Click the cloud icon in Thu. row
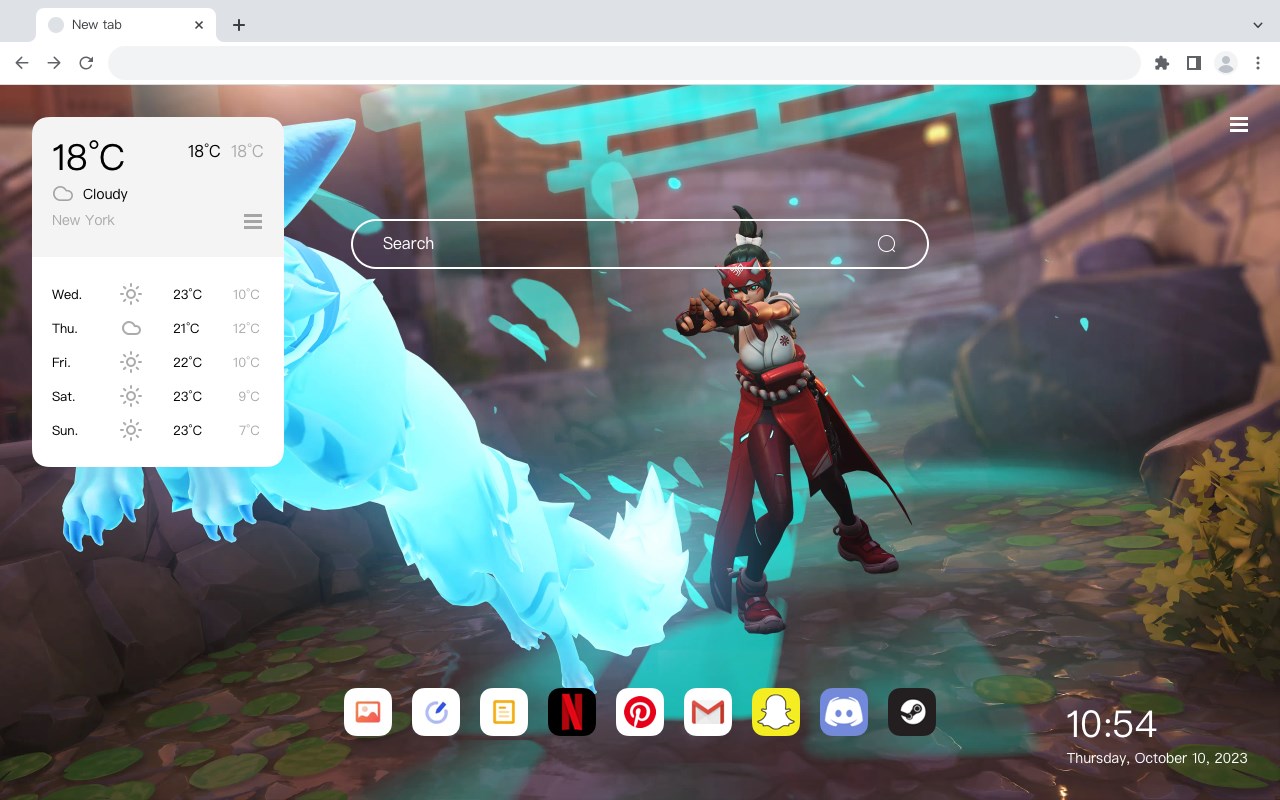The height and width of the screenshot is (800, 1280). pyautogui.click(x=131, y=328)
